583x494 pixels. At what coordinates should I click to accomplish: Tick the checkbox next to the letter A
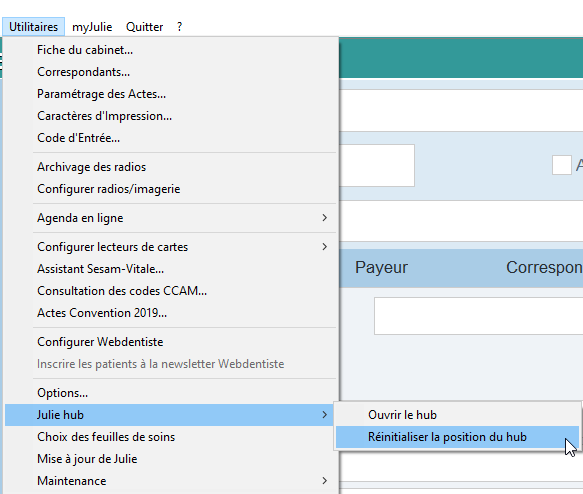561,165
